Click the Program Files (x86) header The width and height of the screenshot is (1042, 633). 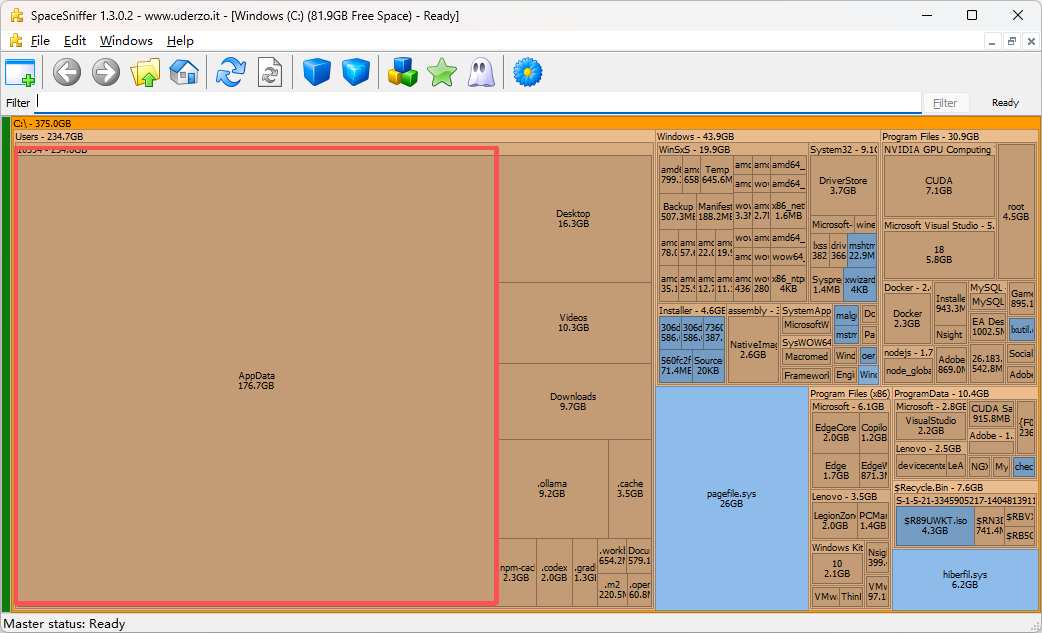(x=849, y=393)
